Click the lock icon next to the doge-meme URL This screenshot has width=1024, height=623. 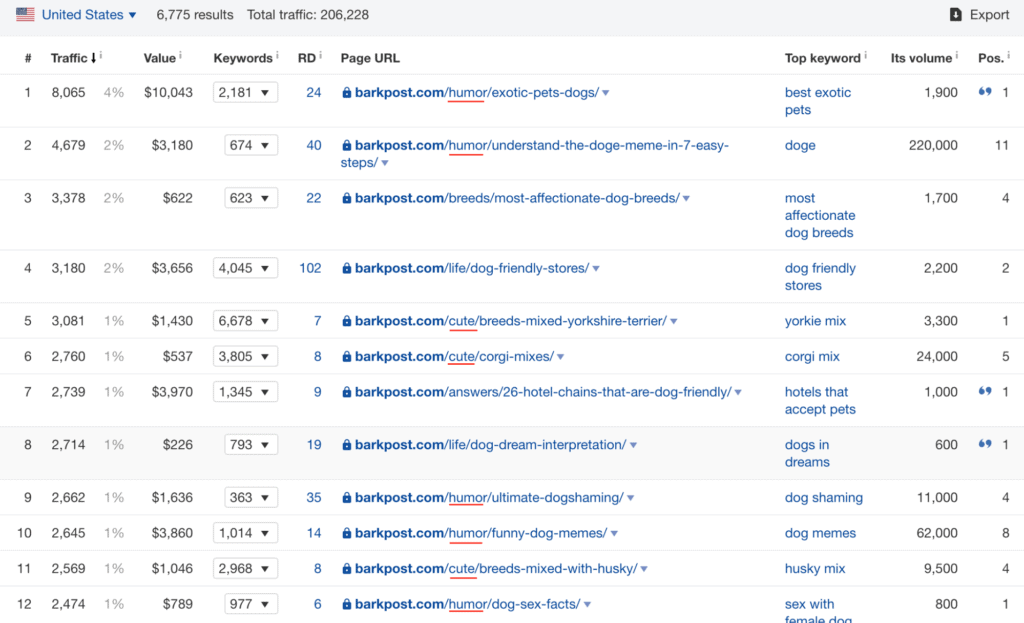click(347, 146)
